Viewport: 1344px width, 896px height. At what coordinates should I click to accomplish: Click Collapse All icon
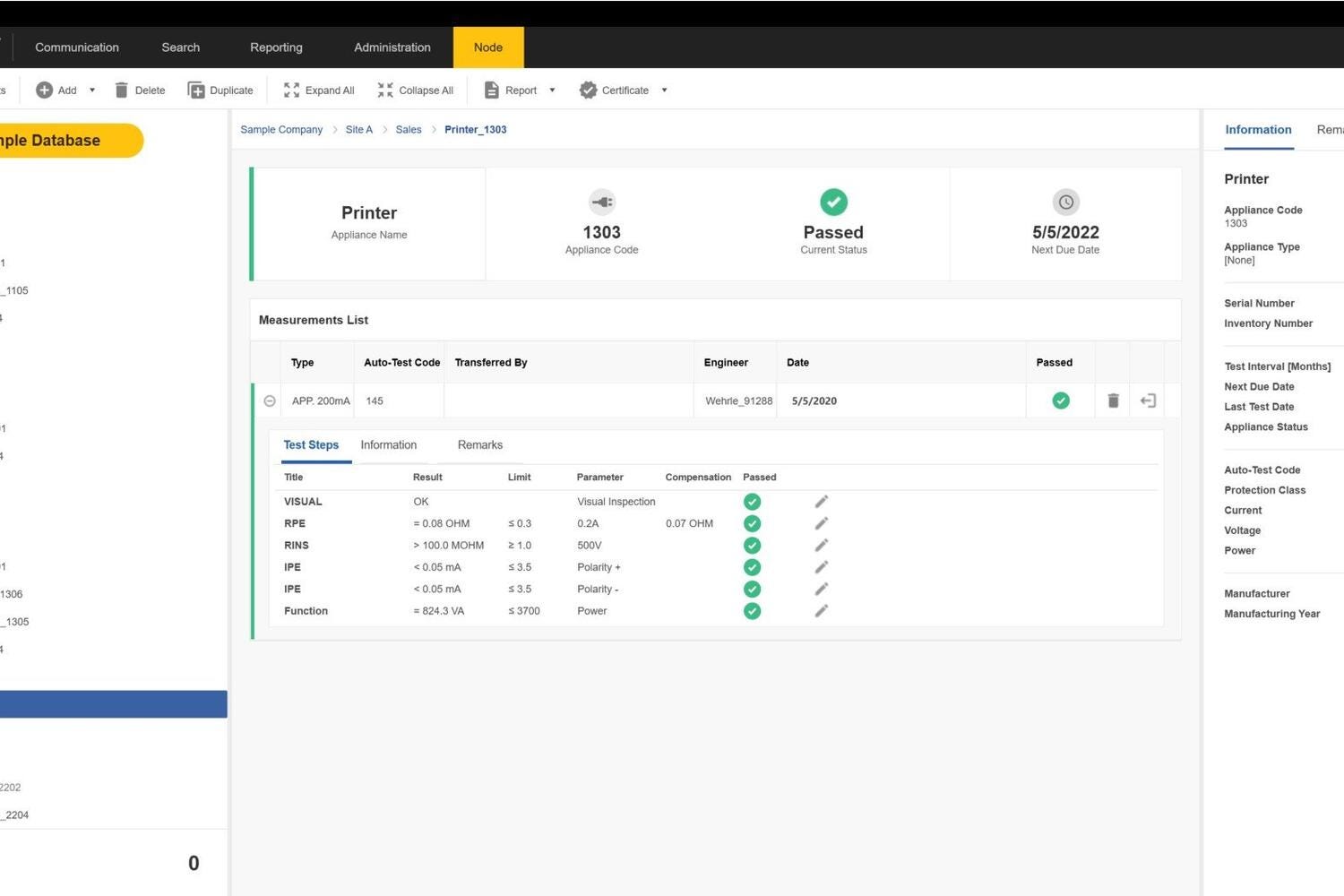[x=385, y=90]
